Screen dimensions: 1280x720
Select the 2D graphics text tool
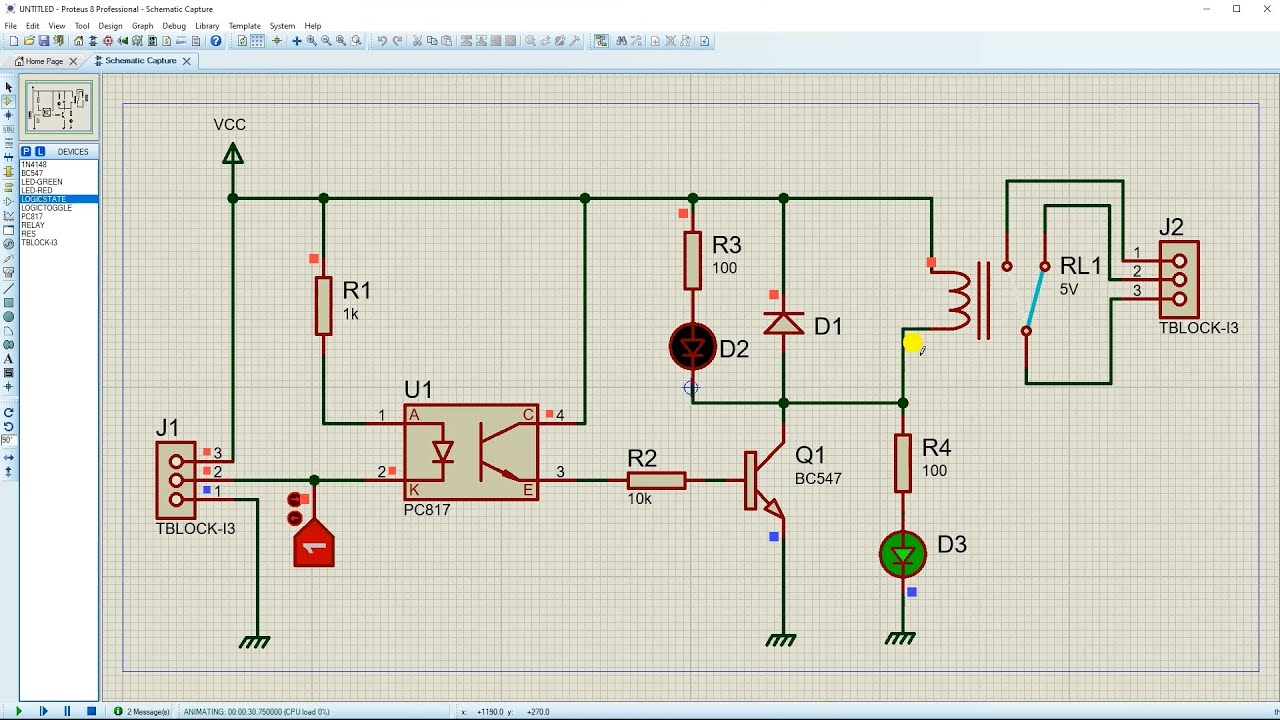(x=9, y=358)
